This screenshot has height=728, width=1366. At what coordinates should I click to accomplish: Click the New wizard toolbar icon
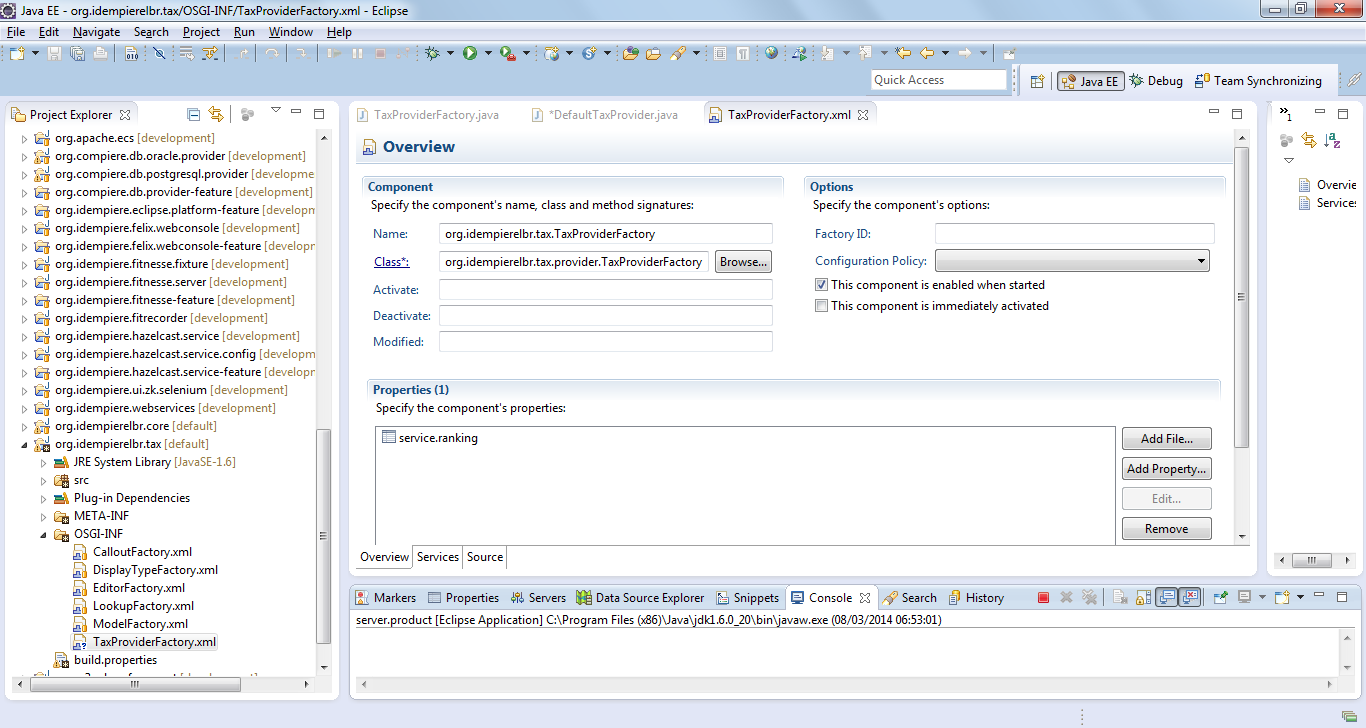pyautogui.click(x=18, y=53)
